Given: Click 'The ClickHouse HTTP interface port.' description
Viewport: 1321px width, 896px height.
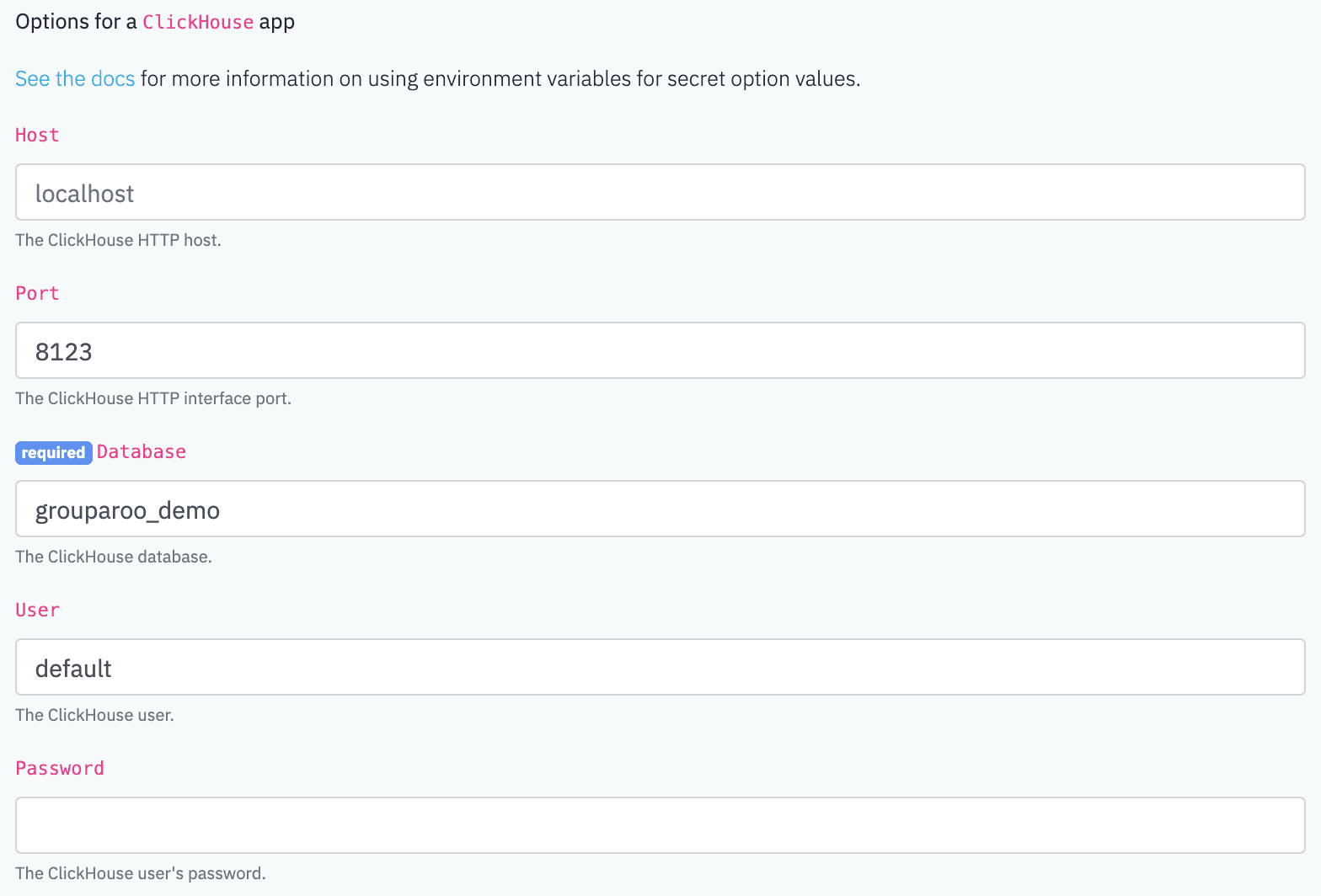Looking at the screenshot, I should [x=153, y=398].
